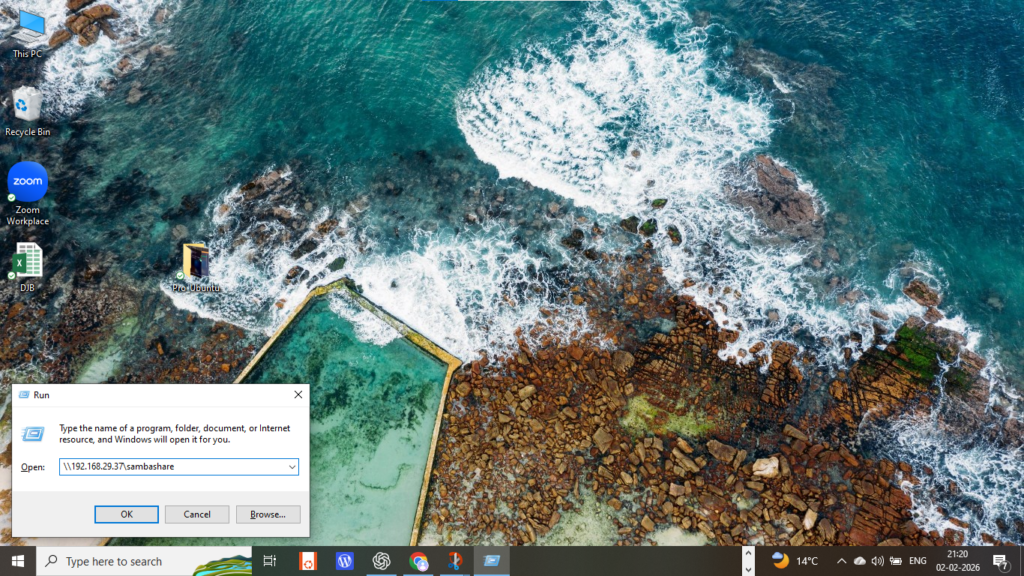Open the Windows Start menu
The height and width of the screenshot is (576, 1024).
click(x=18, y=561)
